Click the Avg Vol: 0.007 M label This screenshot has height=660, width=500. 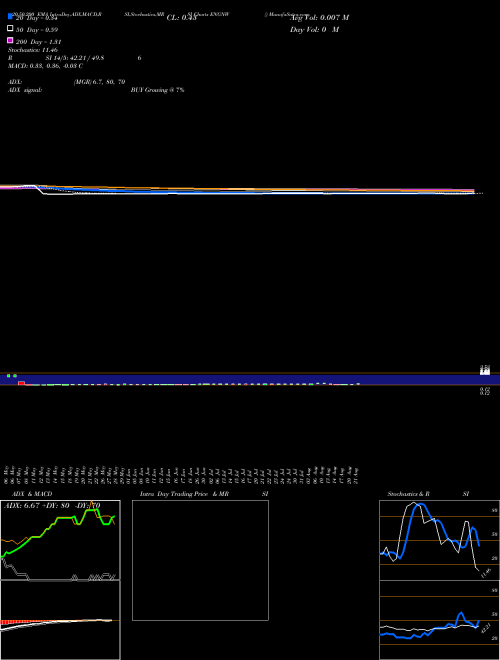[x=319, y=18]
